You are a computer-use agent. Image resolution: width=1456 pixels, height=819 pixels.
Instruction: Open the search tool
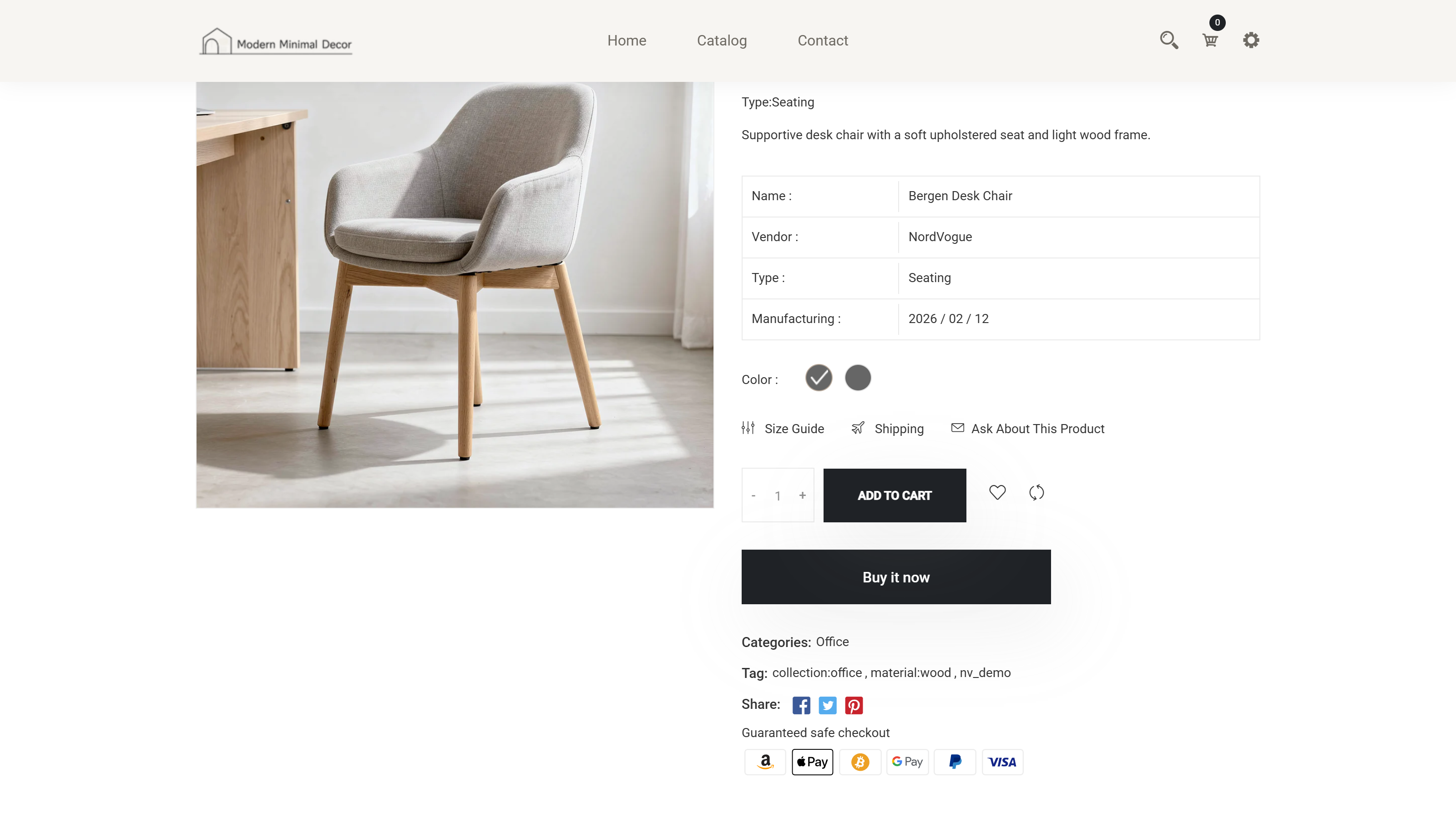coord(1169,40)
